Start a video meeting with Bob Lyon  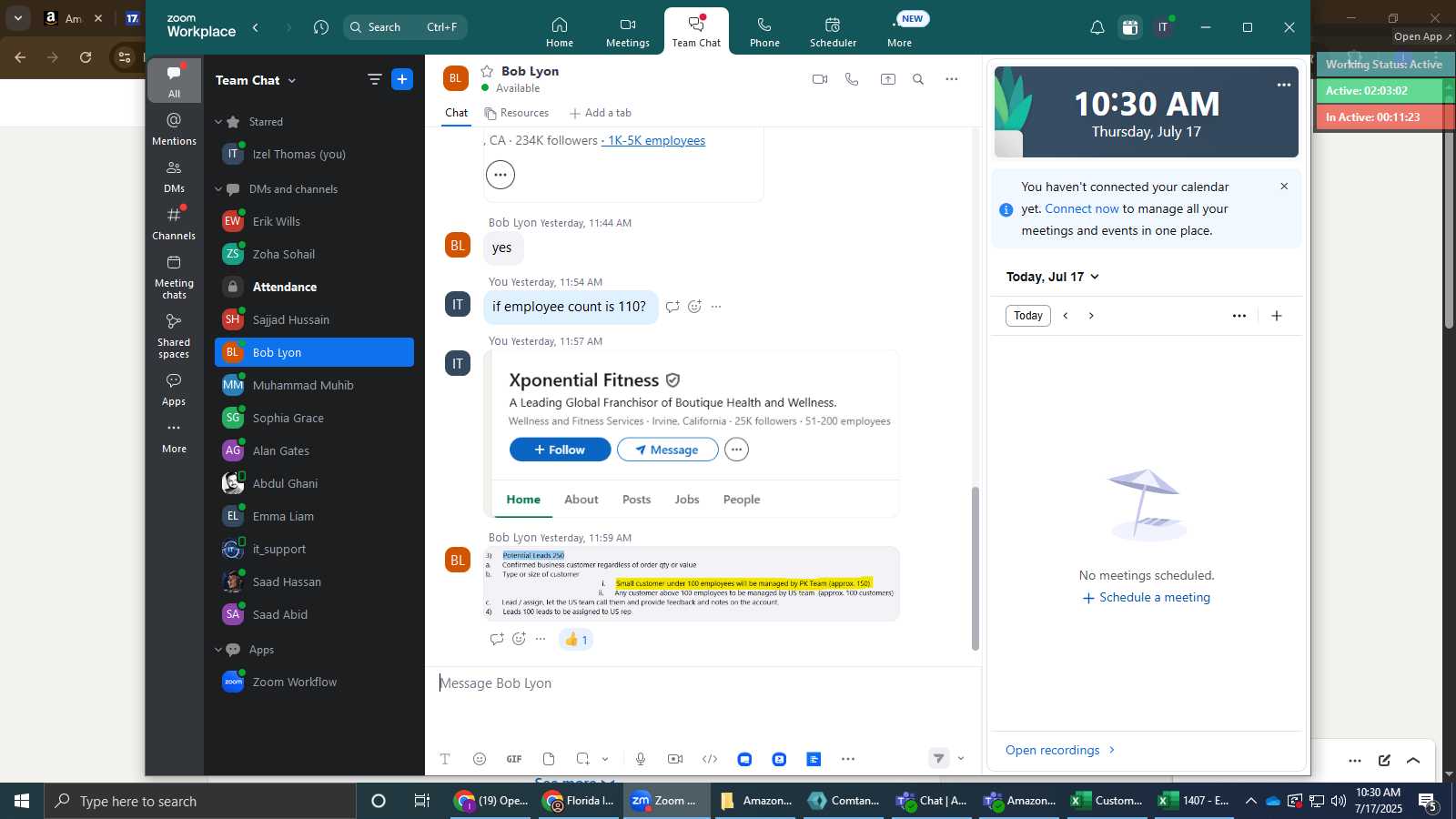coord(820,79)
